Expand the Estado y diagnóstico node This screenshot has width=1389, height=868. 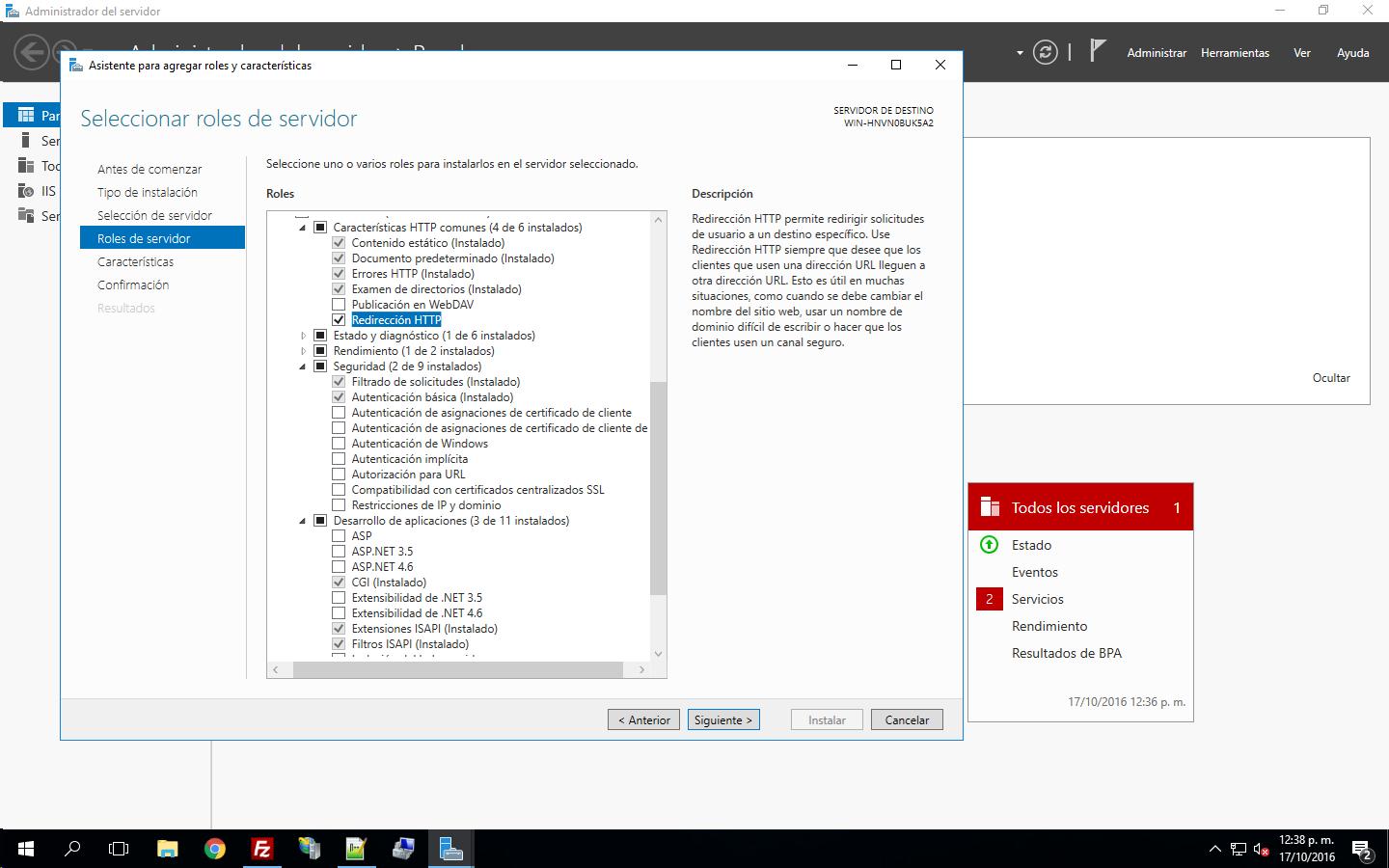(303, 336)
